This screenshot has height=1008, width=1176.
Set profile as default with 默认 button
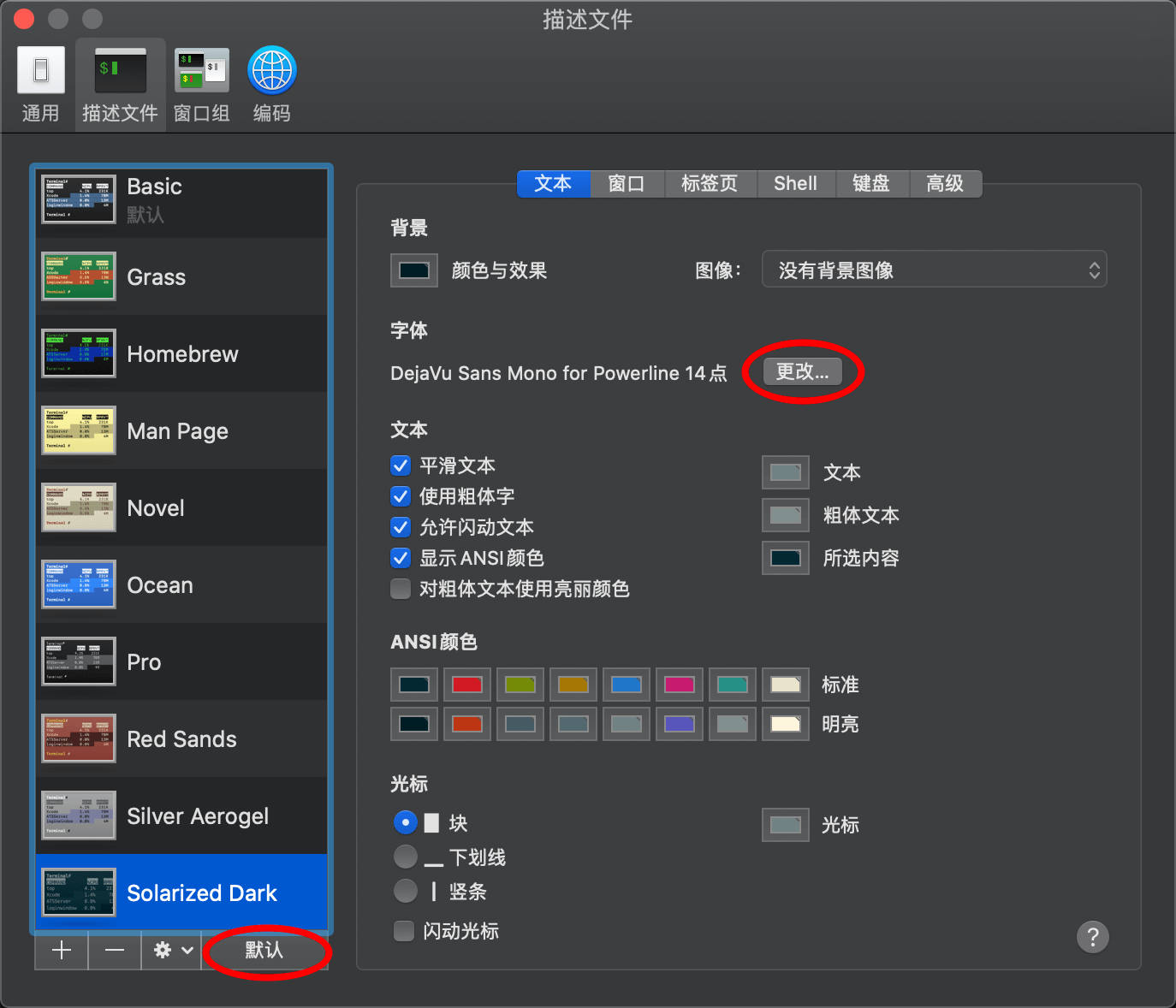264,951
